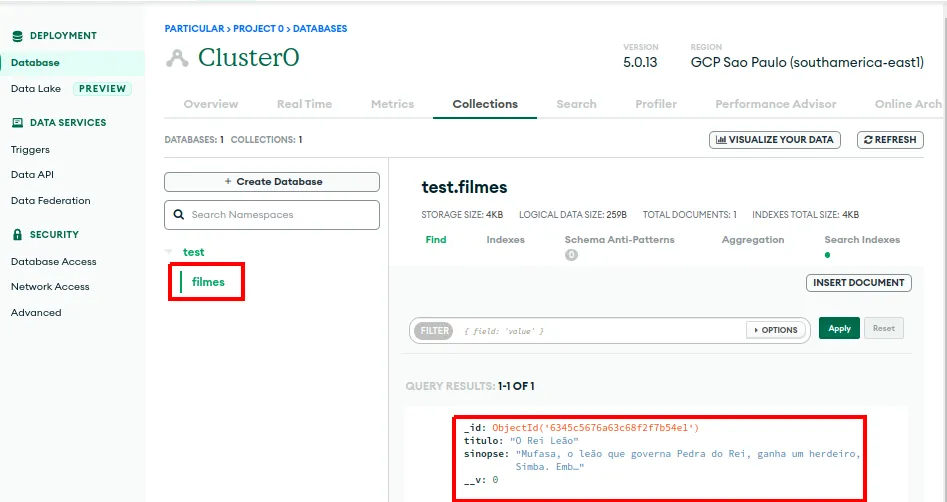Click the QUERY RESULTS 1-1 OF 1 label
The height and width of the screenshot is (502, 947).
coord(470,386)
